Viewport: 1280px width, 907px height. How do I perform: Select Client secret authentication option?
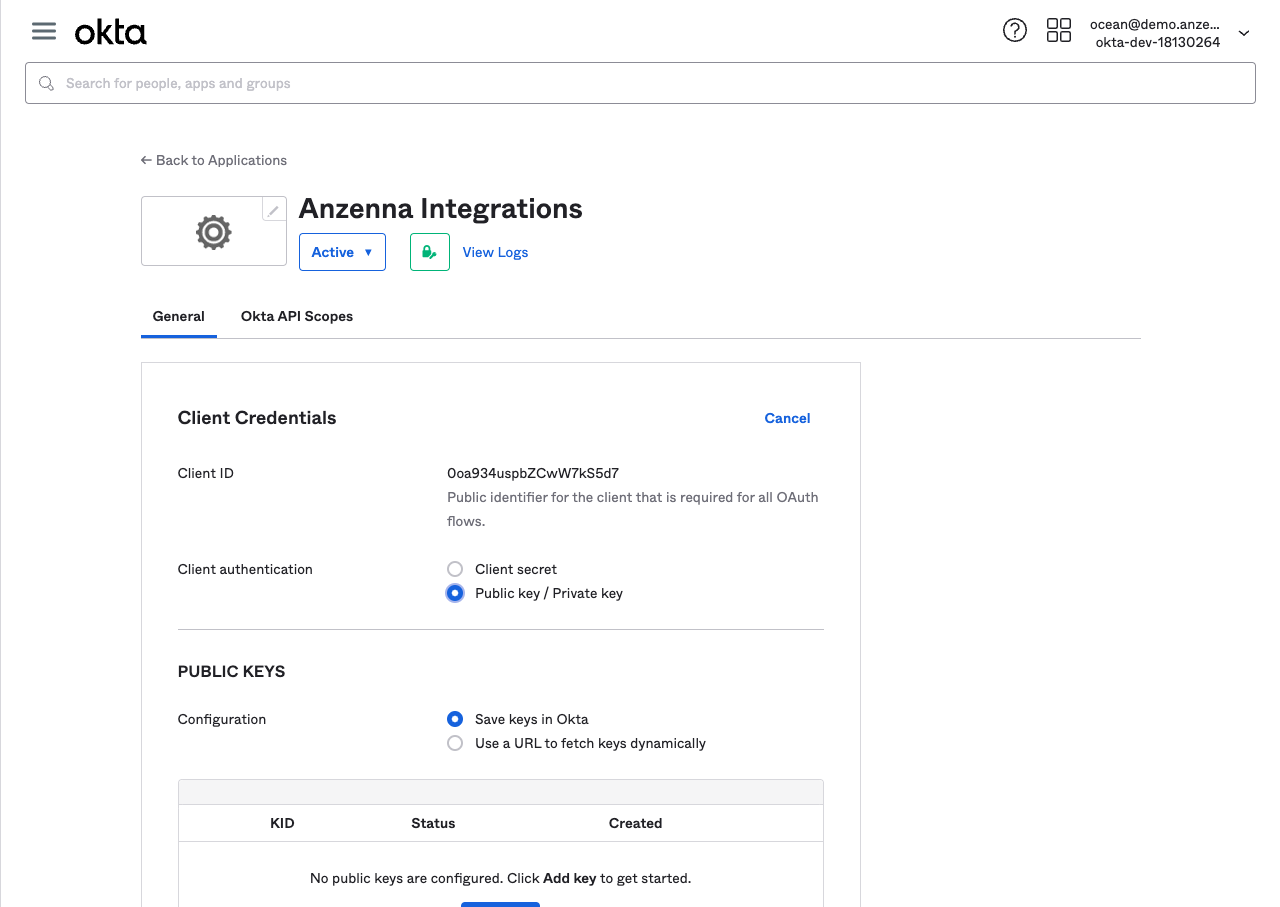(455, 569)
